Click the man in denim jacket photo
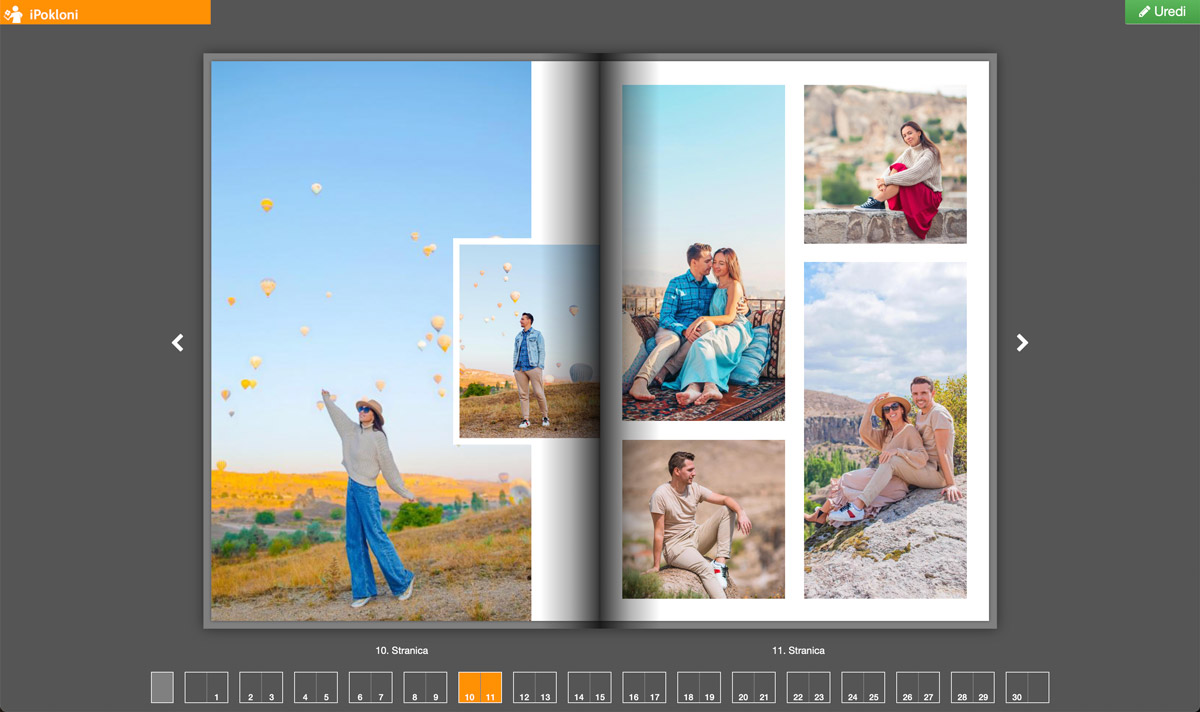This screenshot has width=1200, height=712. (528, 340)
